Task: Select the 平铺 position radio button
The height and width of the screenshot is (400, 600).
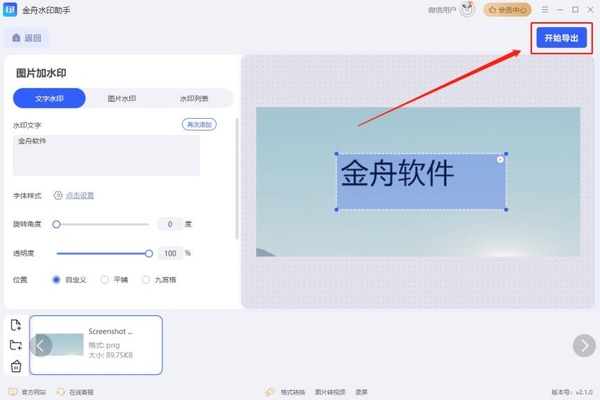Action: tap(104, 280)
